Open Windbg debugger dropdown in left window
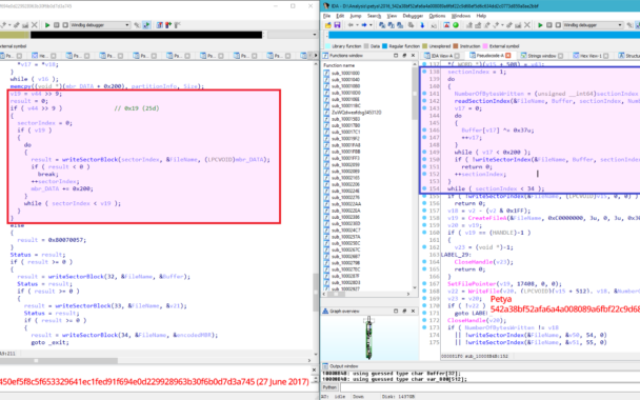 [x=100, y=25]
